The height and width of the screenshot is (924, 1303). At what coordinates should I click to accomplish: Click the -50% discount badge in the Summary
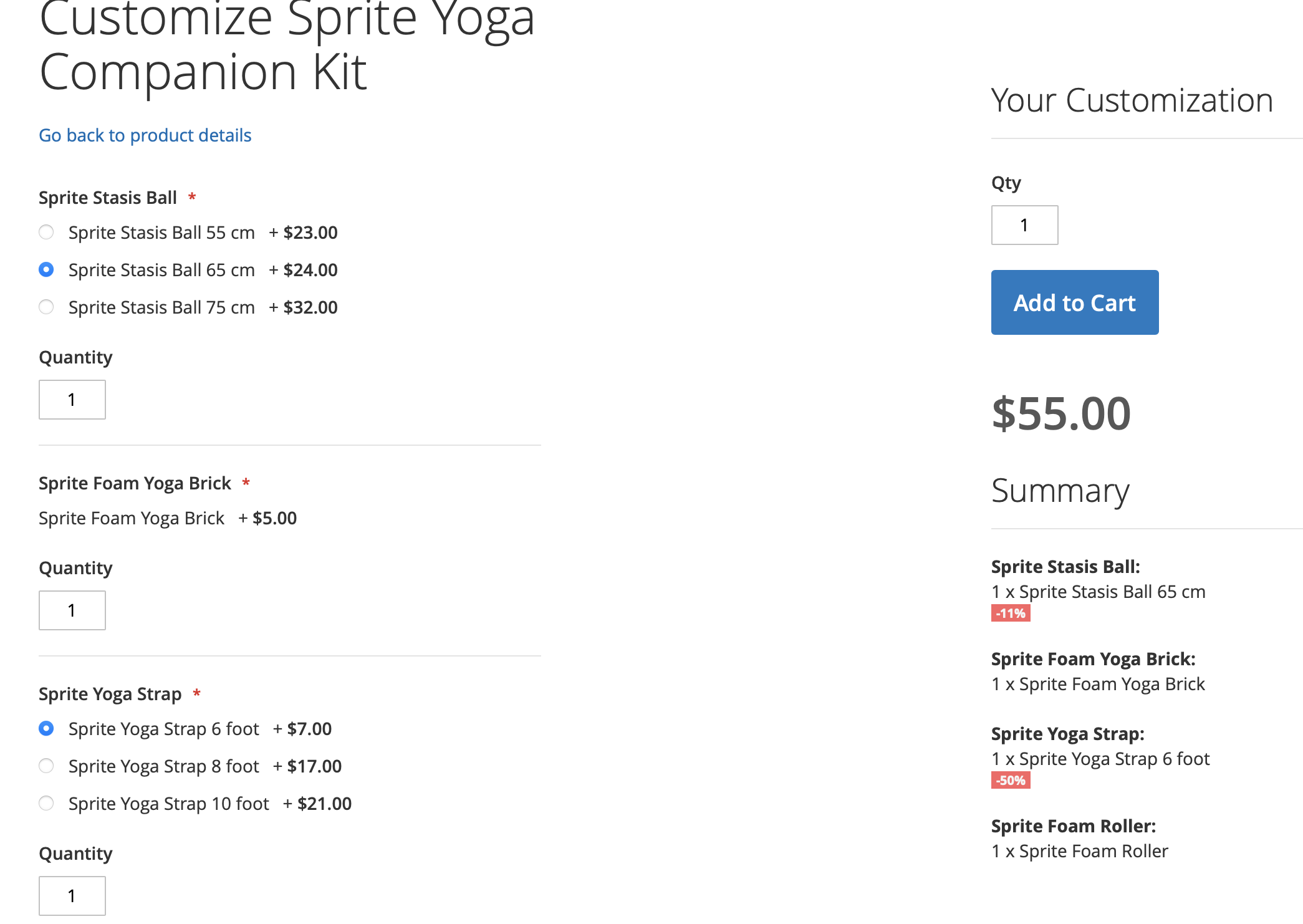coord(1011,781)
